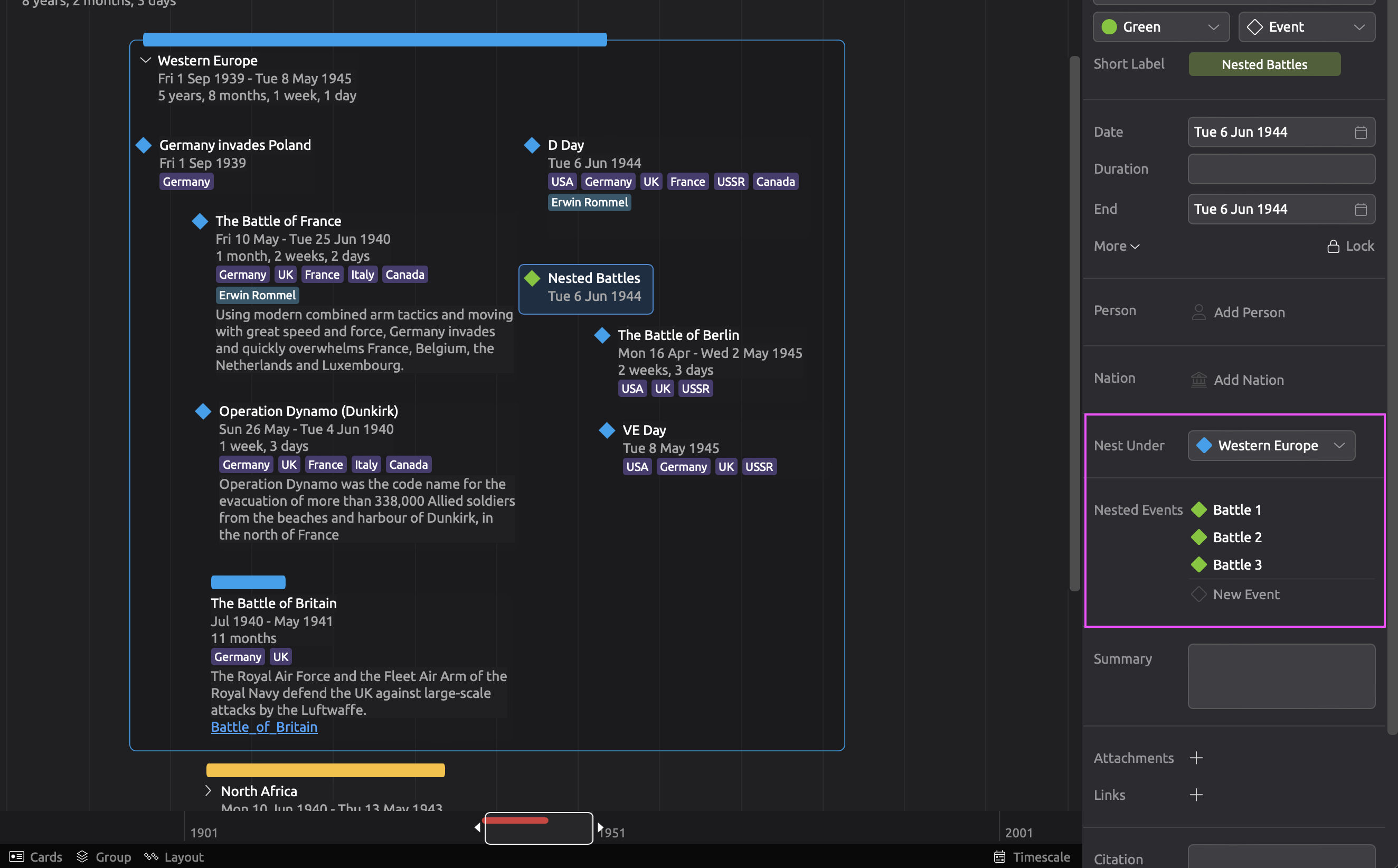Click the D Day blue diamond marker

click(x=532, y=145)
